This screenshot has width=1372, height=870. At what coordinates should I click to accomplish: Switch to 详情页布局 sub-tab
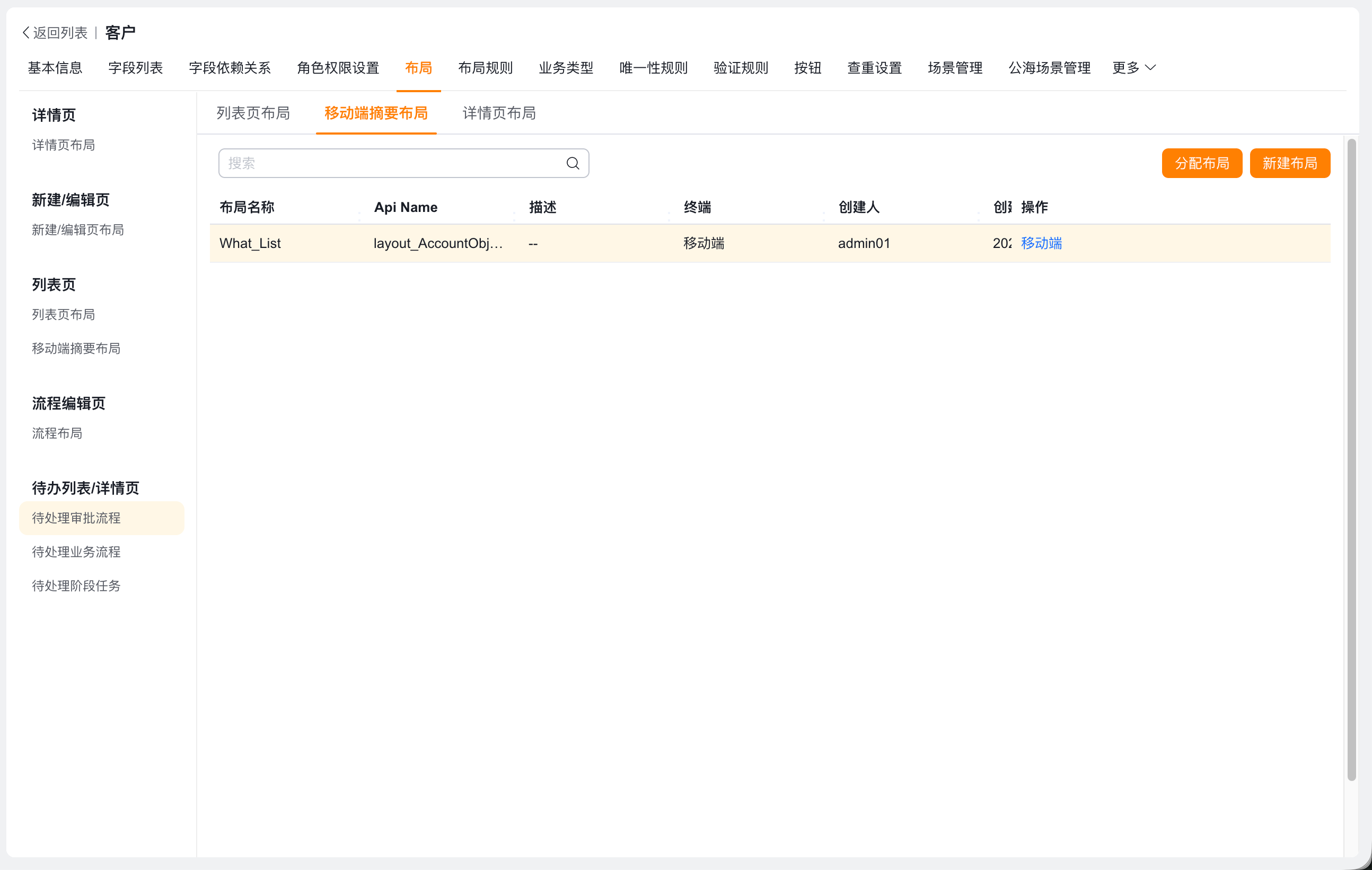499,113
